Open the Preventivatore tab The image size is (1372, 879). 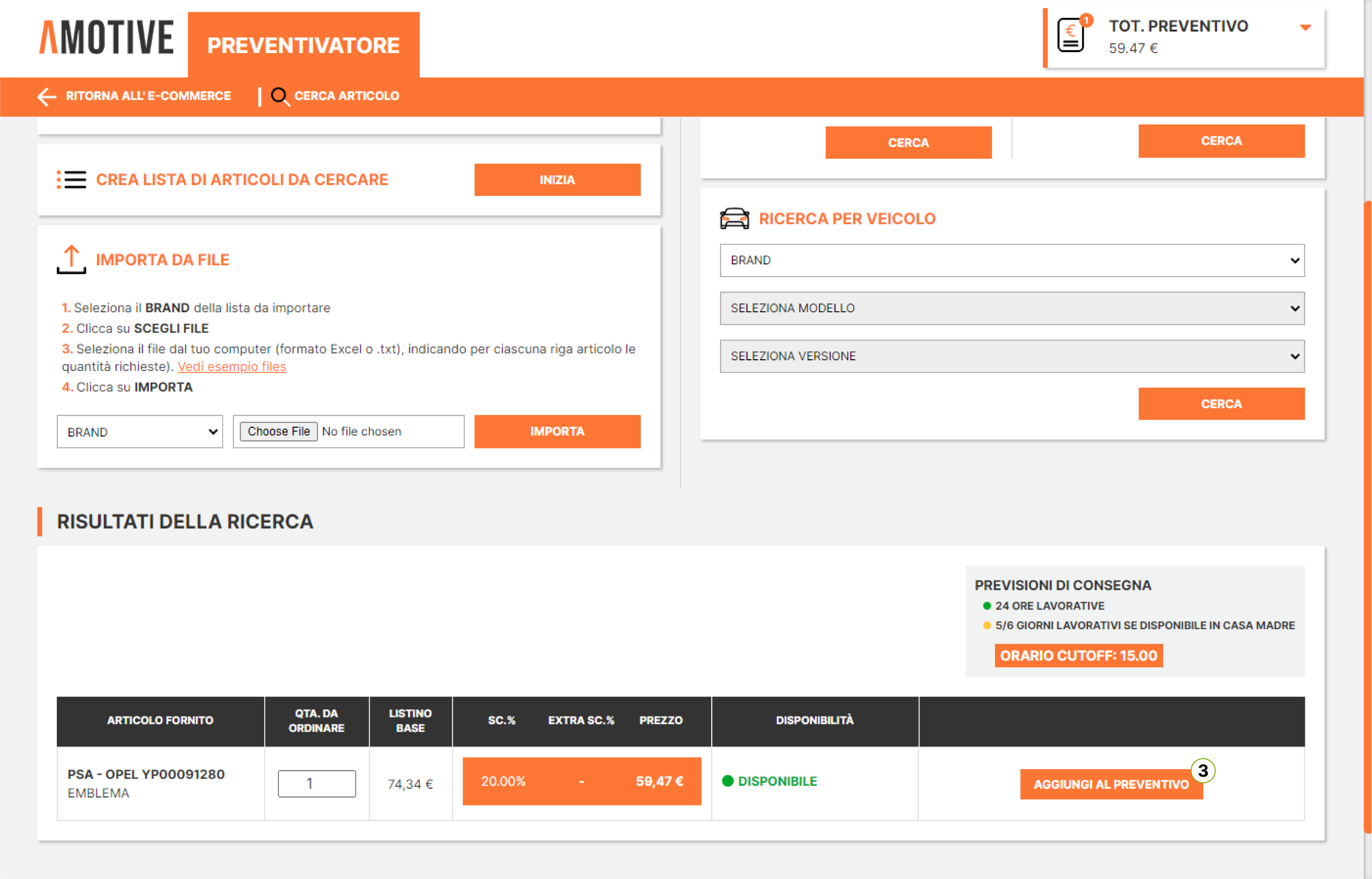click(x=303, y=45)
